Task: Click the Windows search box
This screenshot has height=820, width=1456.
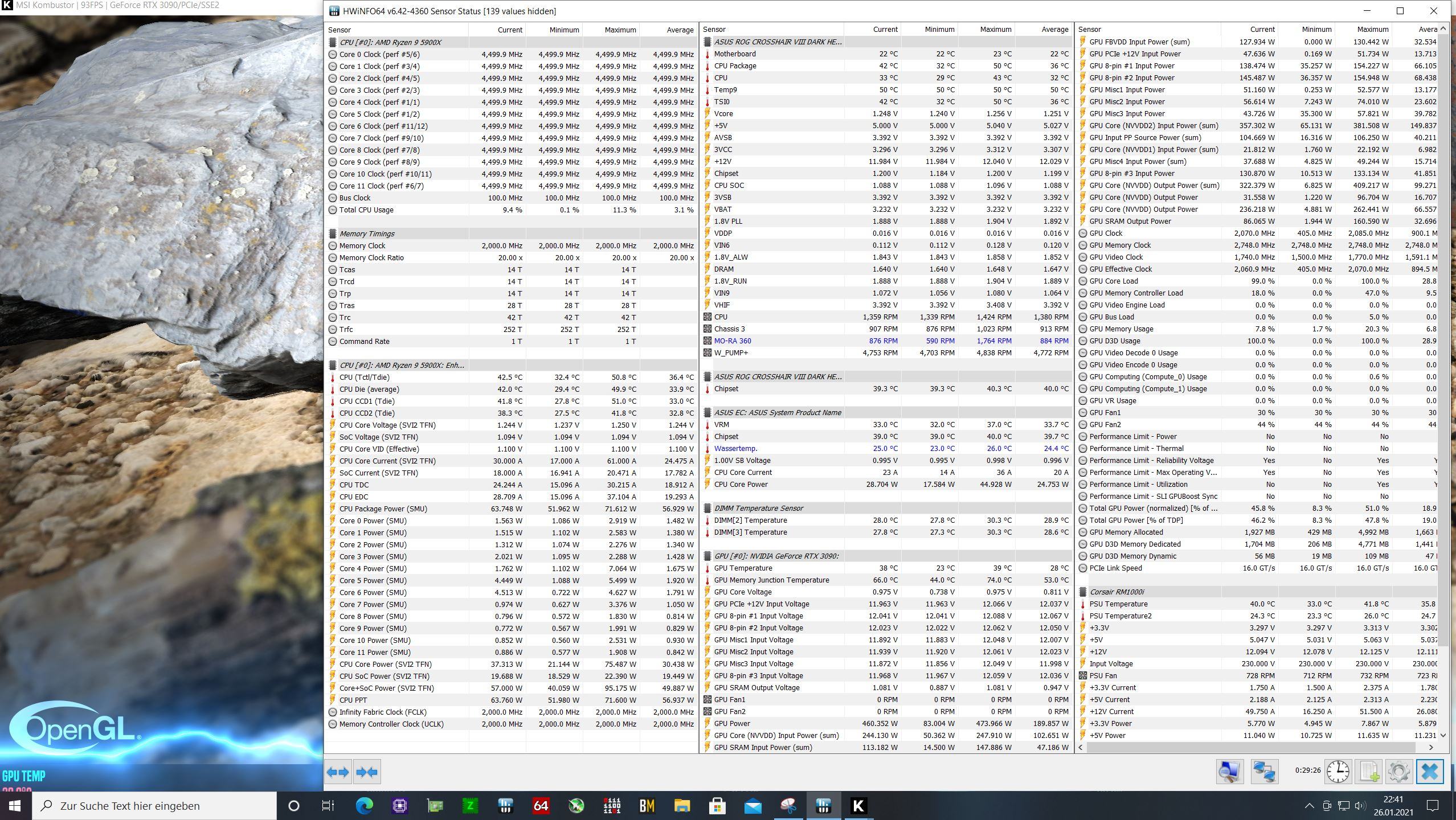Action: pyautogui.click(x=154, y=806)
